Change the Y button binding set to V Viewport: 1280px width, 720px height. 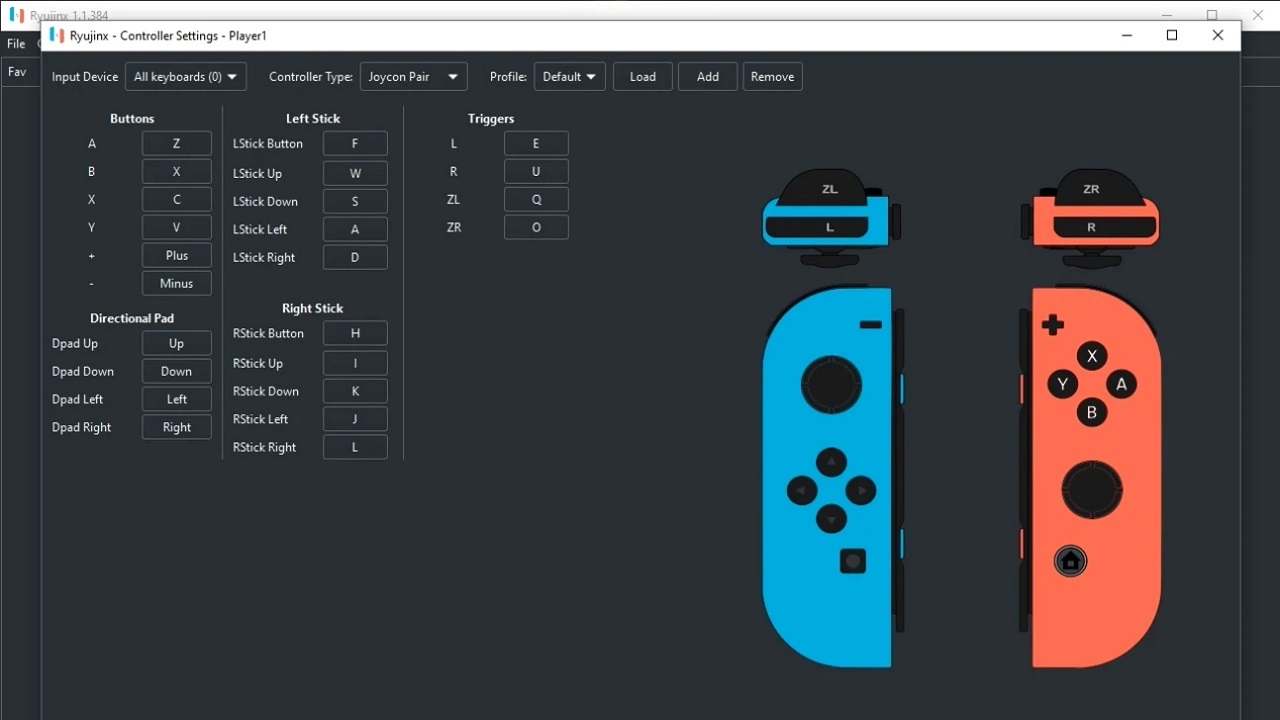177,228
